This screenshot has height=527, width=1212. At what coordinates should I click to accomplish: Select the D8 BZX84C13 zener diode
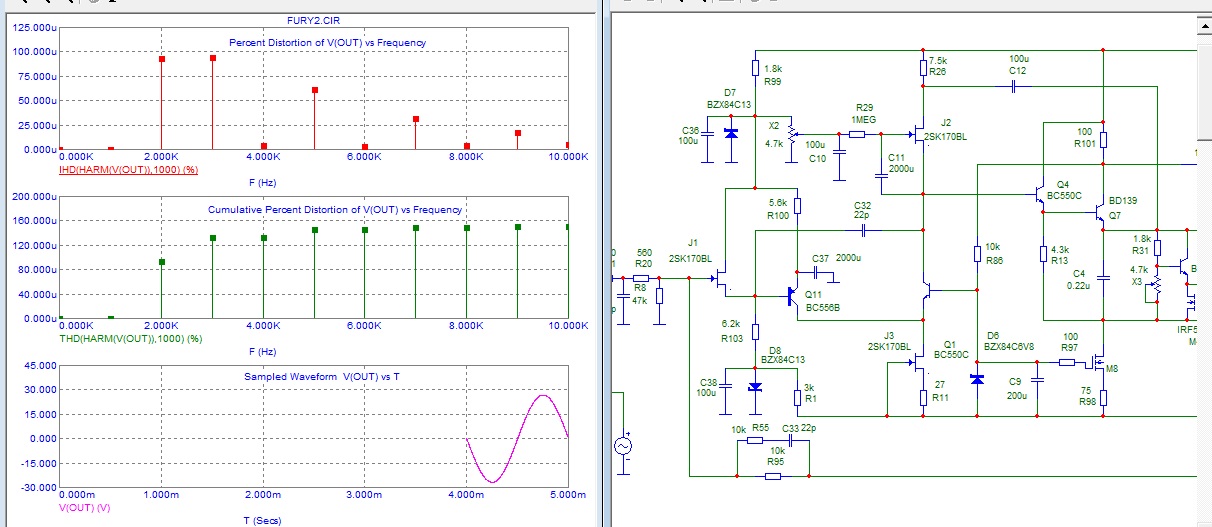tap(755, 386)
